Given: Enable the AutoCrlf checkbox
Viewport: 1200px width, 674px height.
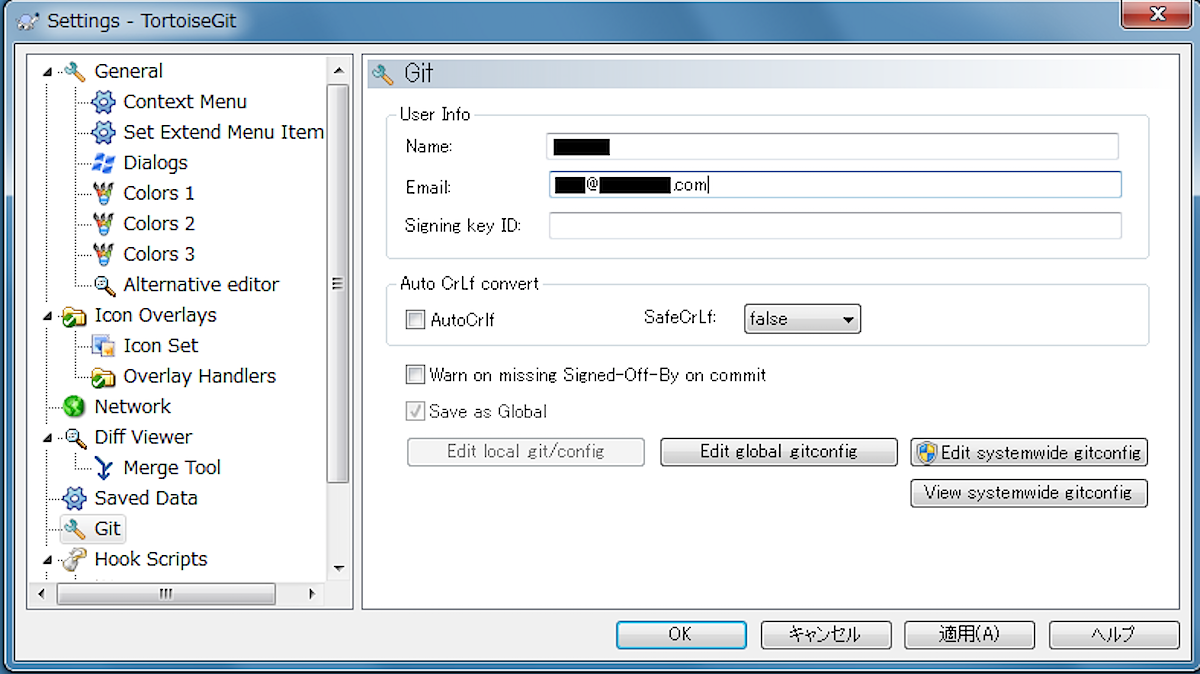Looking at the screenshot, I should point(415,320).
